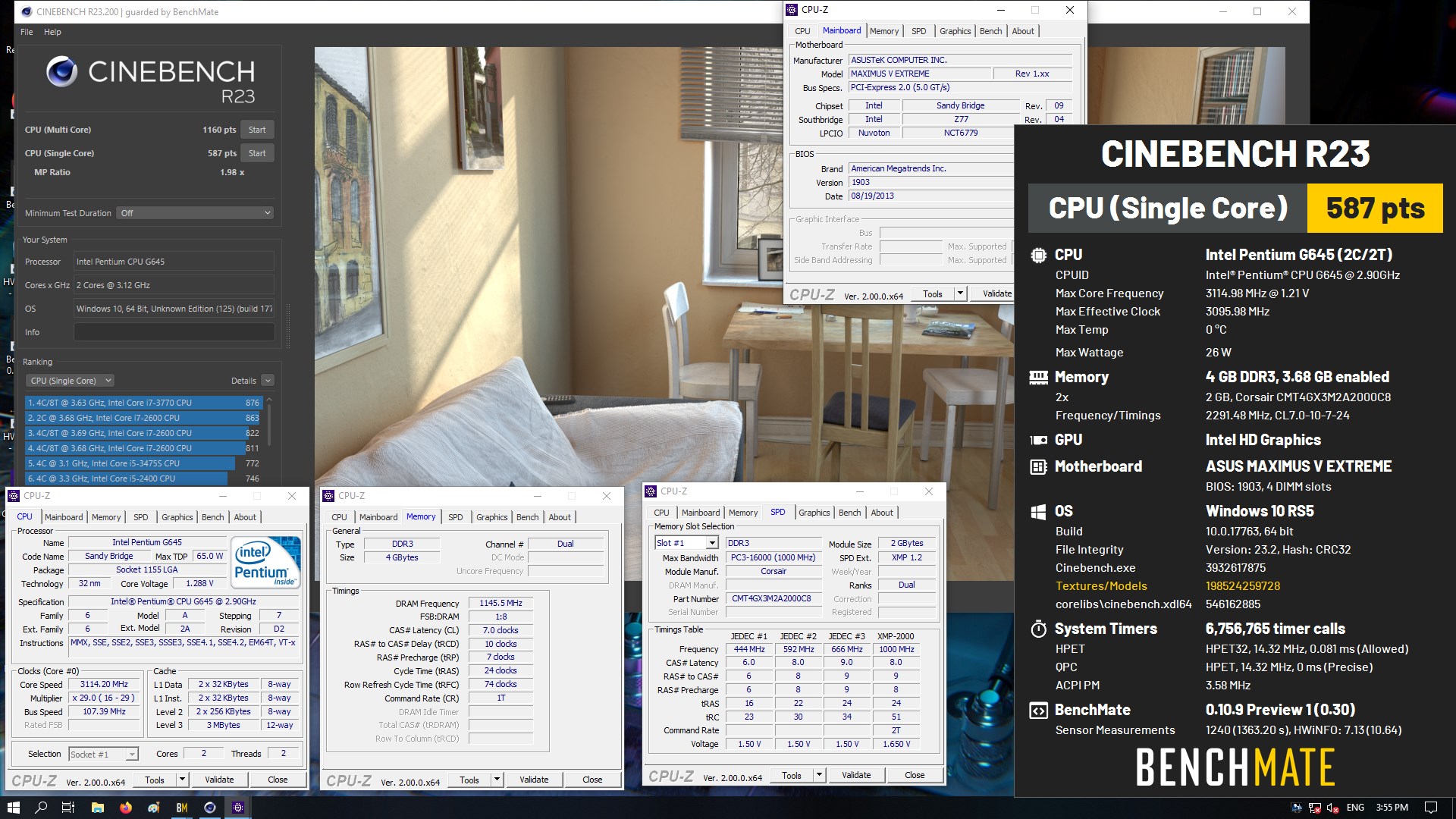Click the muted volume tray icon
The height and width of the screenshot is (819, 1456).
(x=1332, y=808)
